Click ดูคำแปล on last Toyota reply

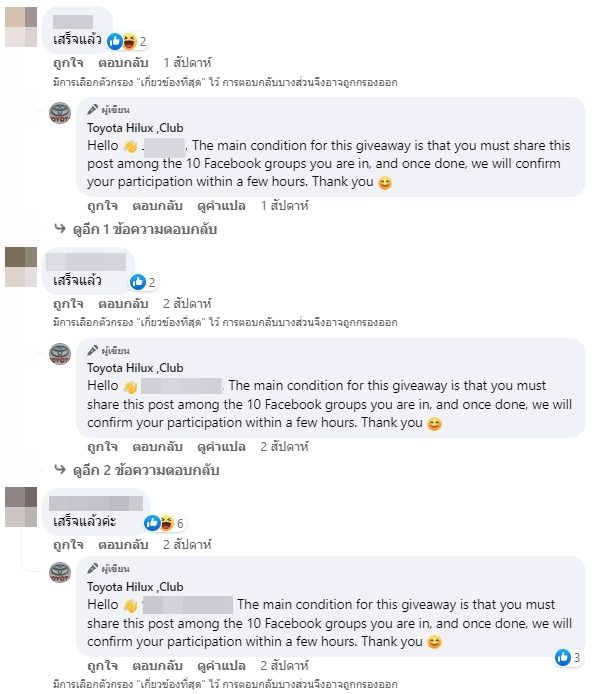(x=221, y=666)
